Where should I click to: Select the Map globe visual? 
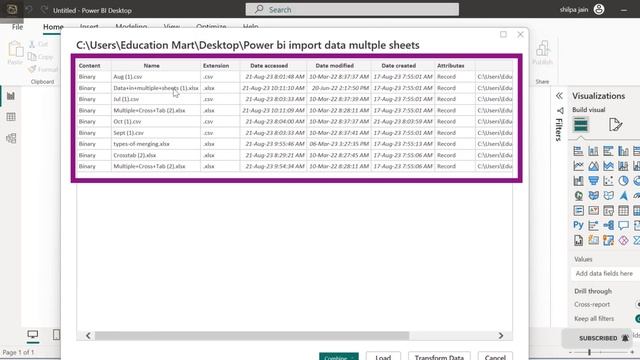(x=578, y=196)
